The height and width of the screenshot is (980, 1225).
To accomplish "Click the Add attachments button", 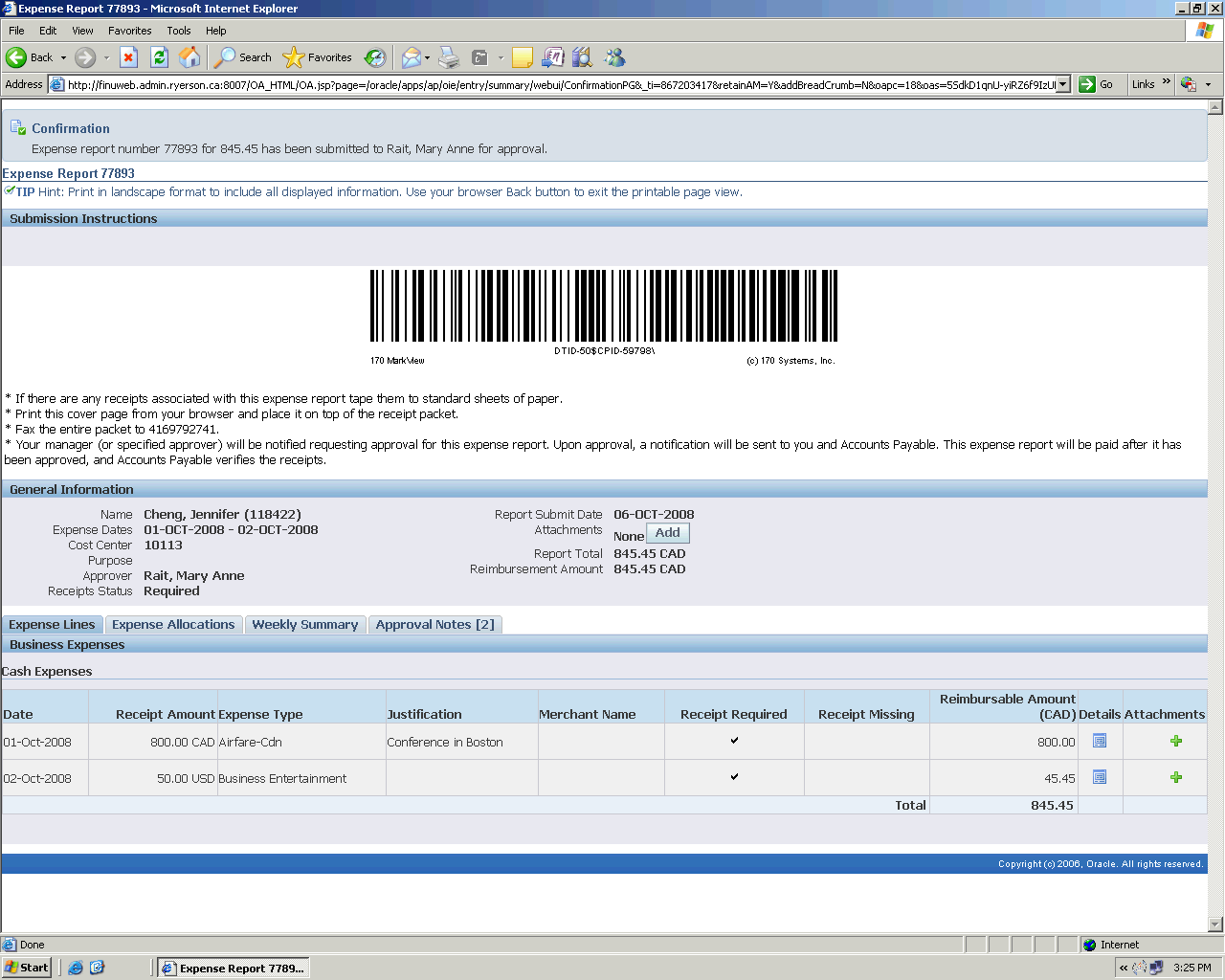I will (x=668, y=533).
